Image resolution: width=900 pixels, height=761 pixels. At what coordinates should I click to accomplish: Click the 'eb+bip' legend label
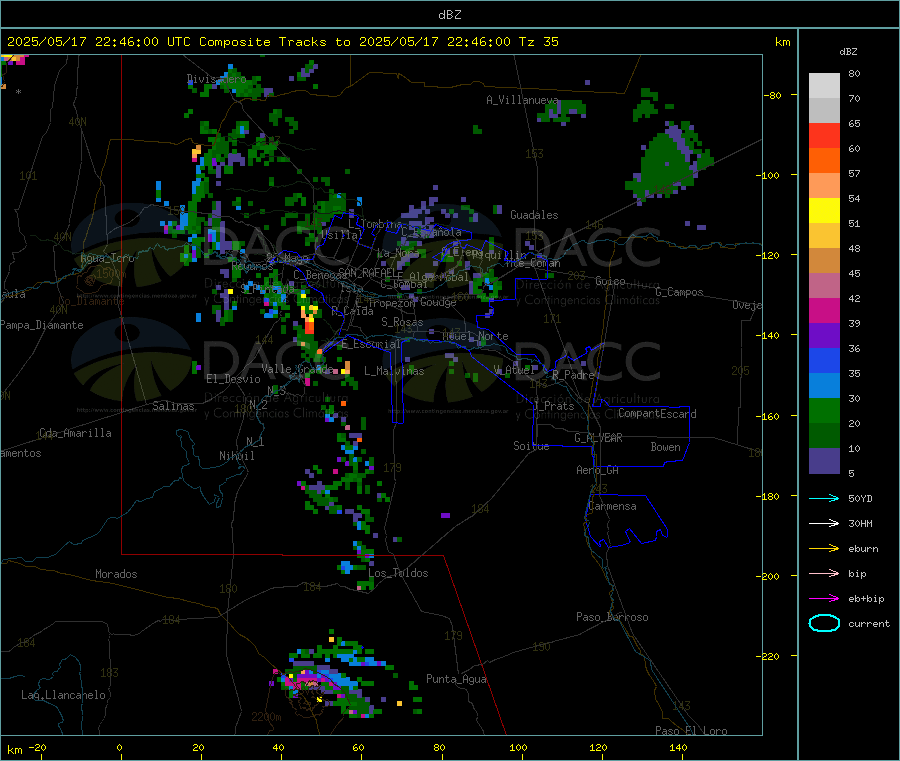pos(866,599)
